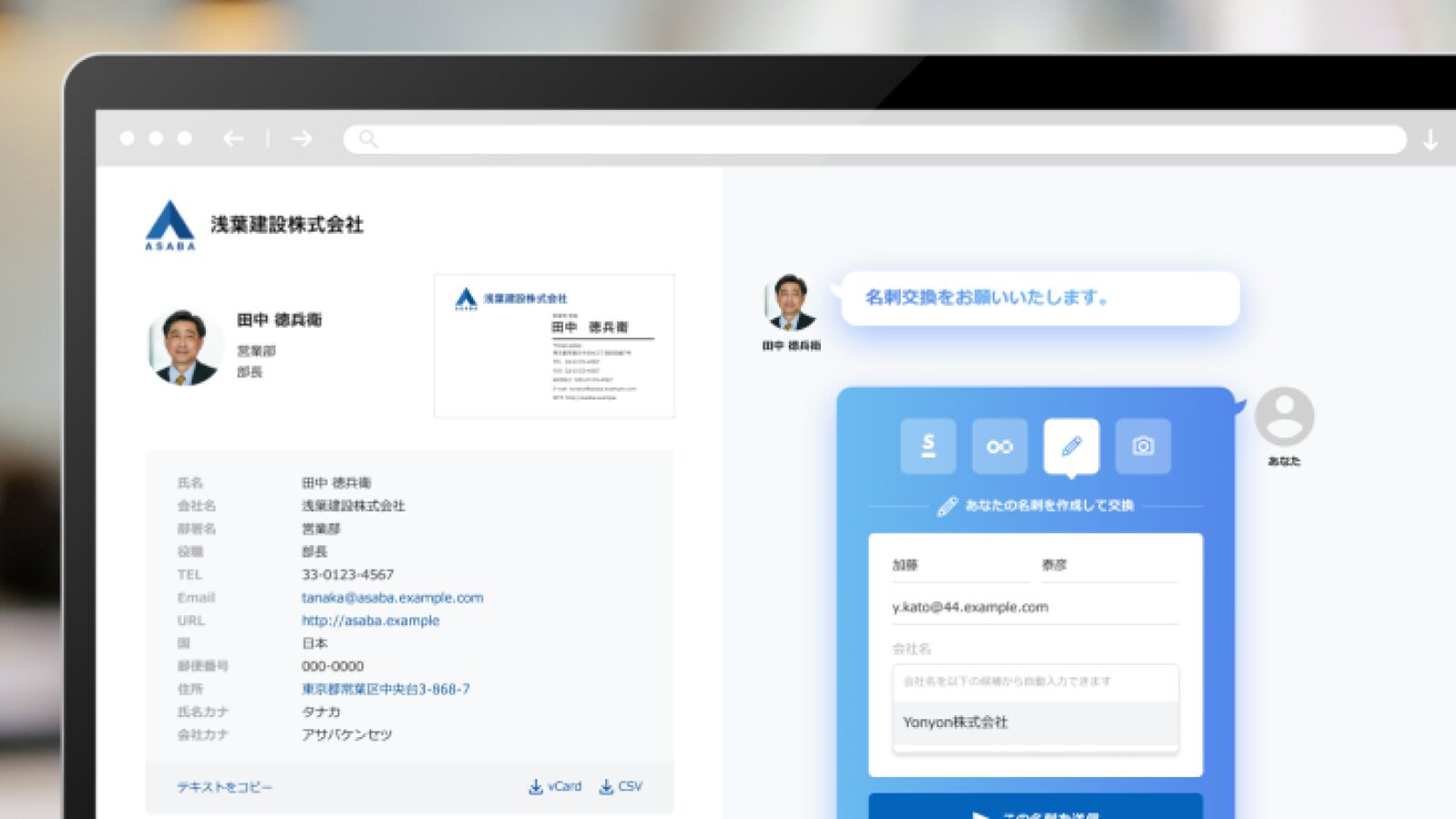Click the profile photo of 田中 徳兵衛

click(x=184, y=347)
